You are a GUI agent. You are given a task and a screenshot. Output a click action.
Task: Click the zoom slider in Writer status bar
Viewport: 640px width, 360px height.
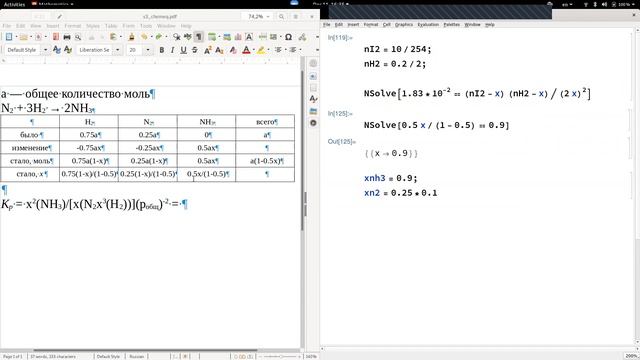(280, 356)
